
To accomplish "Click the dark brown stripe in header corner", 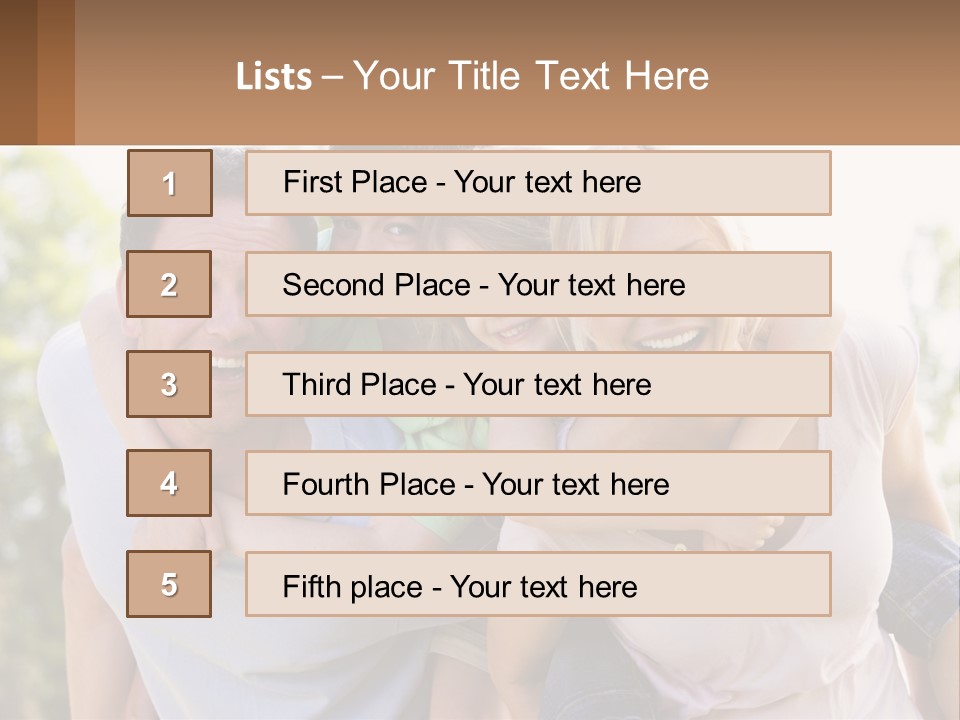I will tap(18, 72).
